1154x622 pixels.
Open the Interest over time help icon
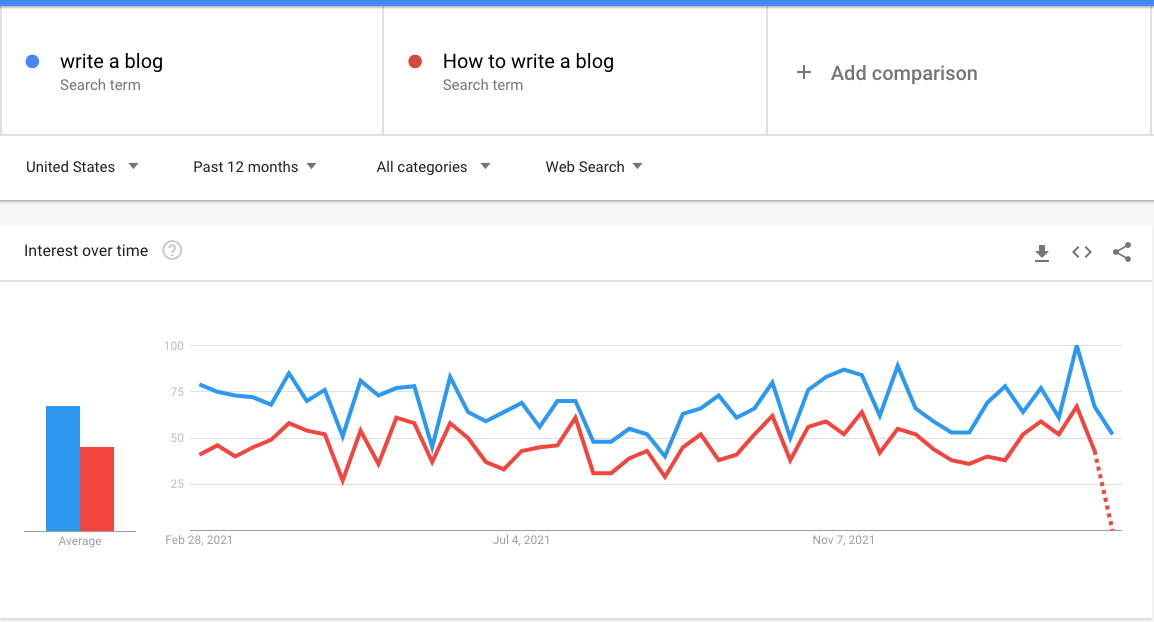tap(172, 250)
